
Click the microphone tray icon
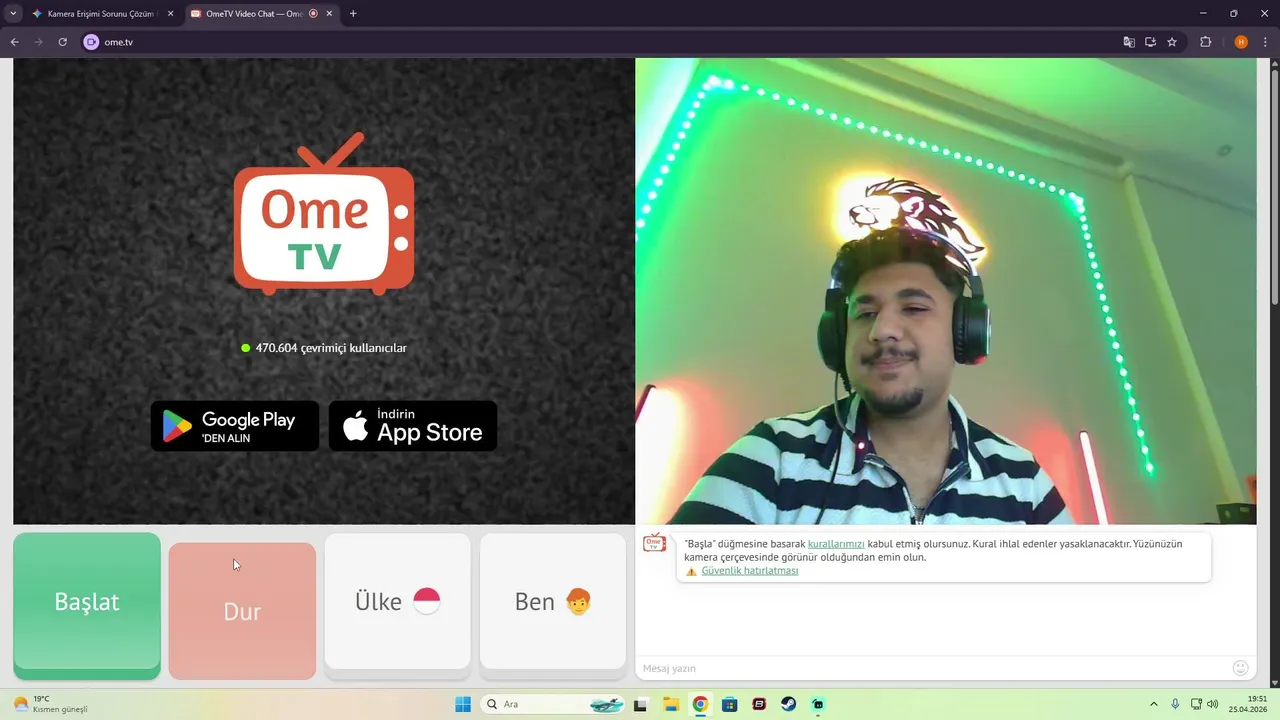click(x=1175, y=704)
